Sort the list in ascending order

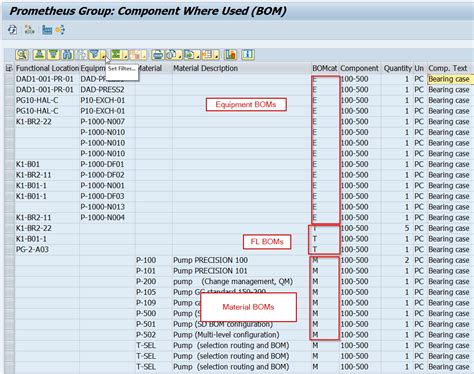tap(39, 55)
